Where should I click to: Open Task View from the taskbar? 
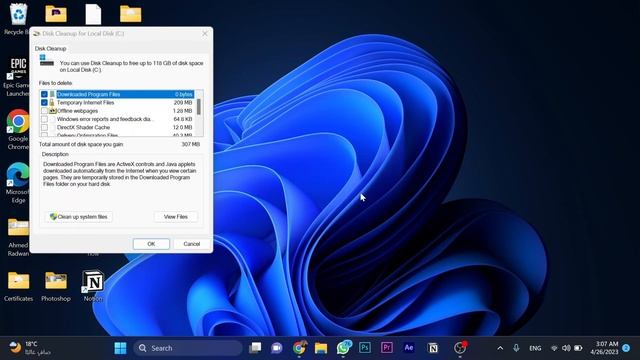coord(255,348)
